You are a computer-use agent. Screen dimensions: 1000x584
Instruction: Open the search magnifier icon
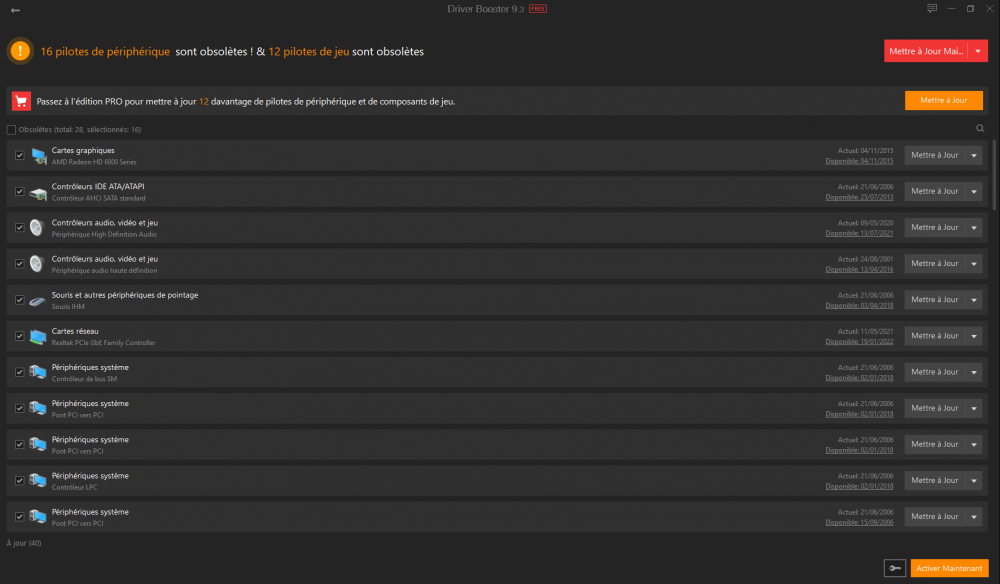[x=980, y=129]
